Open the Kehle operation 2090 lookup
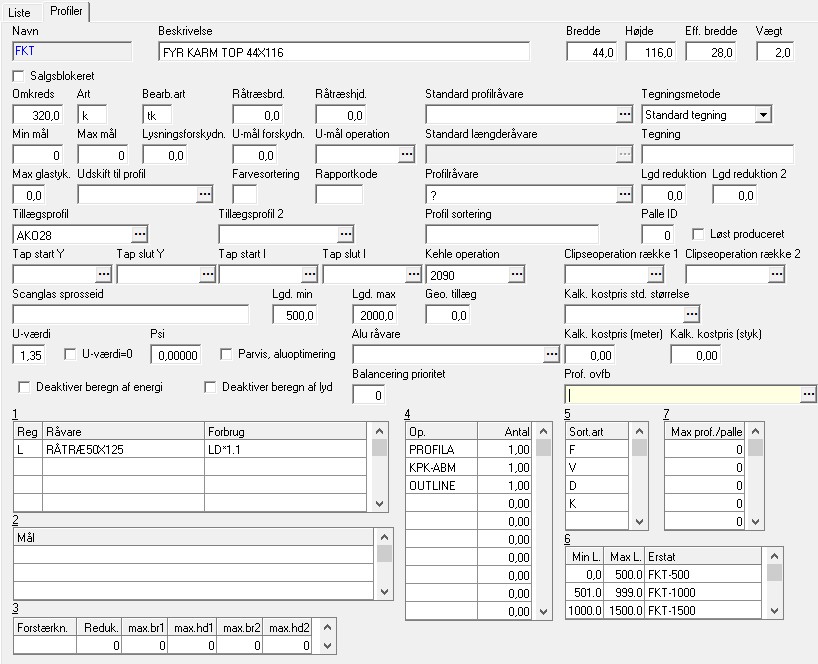Screen dimensions: 818x664 tap(516, 273)
